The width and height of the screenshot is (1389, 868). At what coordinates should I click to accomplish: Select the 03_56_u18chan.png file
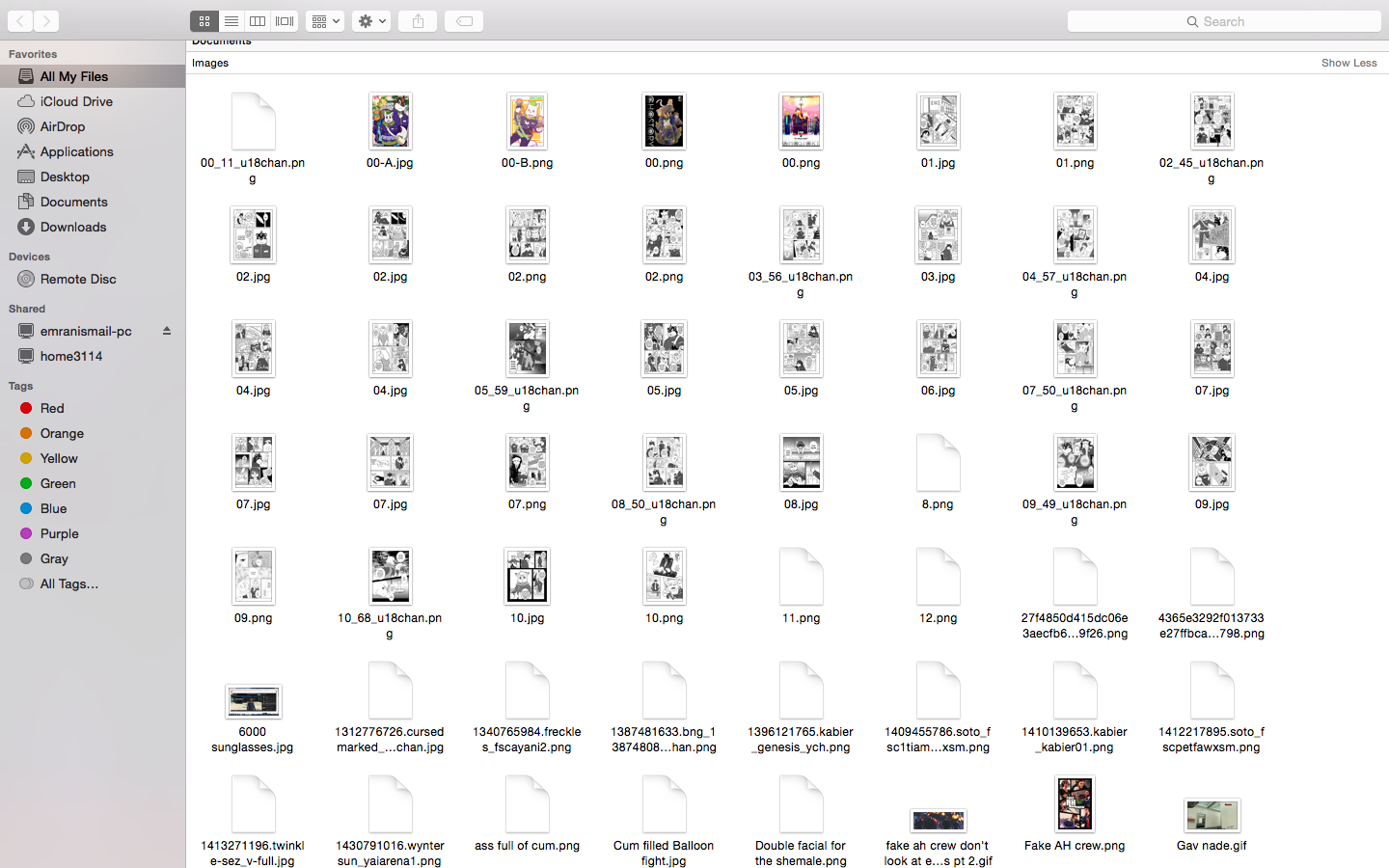coord(801,234)
